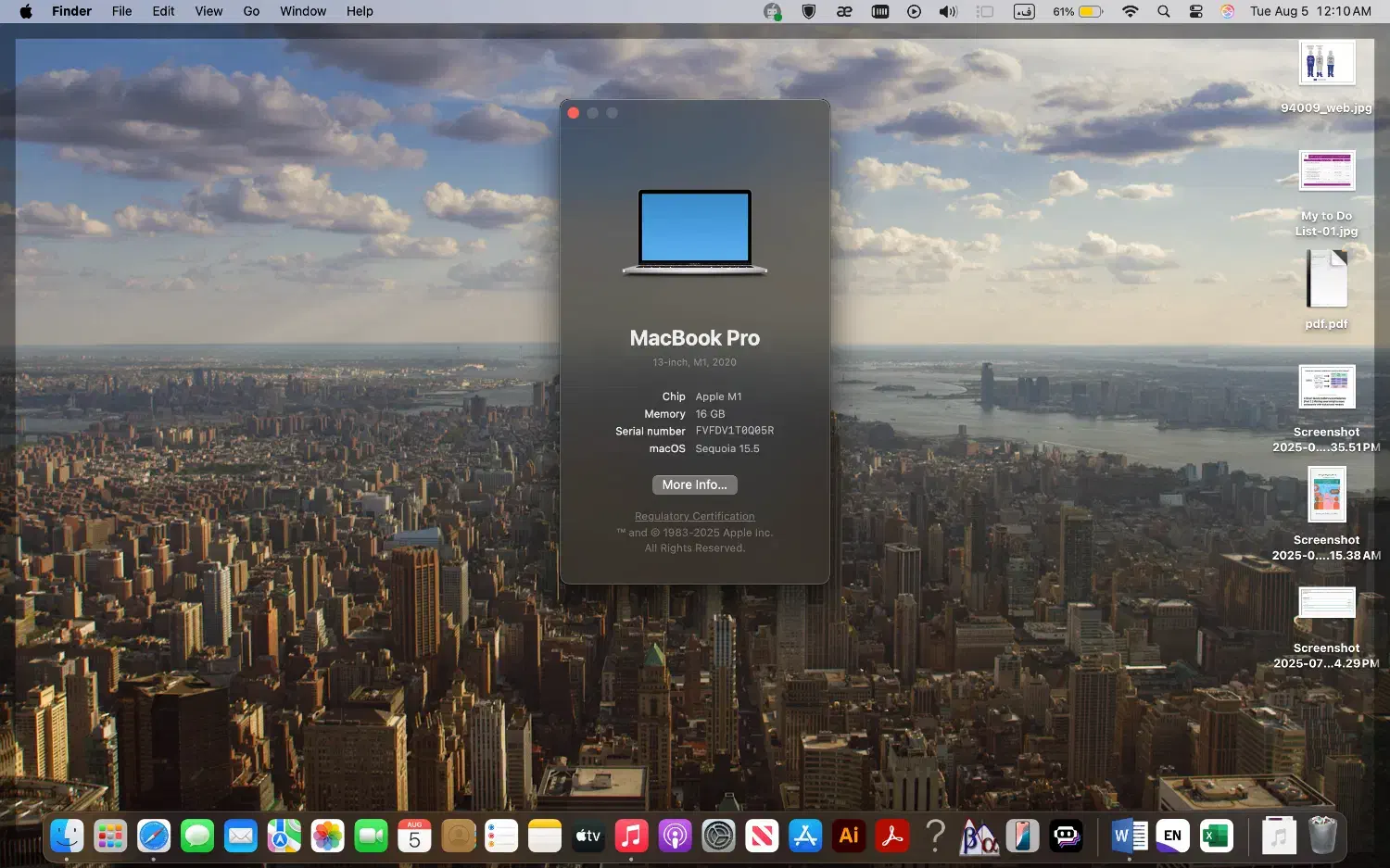Click the shield icon in menu bar
1390x868 pixels.
[x=809, y=11]
